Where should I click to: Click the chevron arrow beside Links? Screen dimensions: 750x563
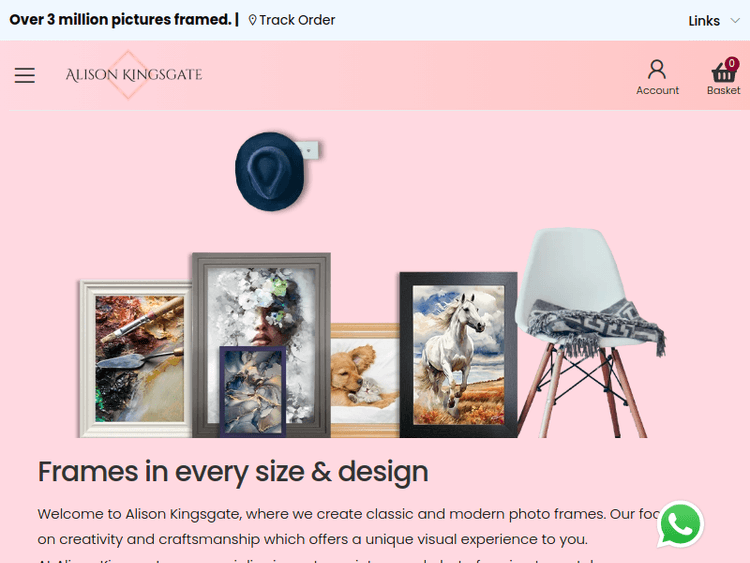click(735, 21)
